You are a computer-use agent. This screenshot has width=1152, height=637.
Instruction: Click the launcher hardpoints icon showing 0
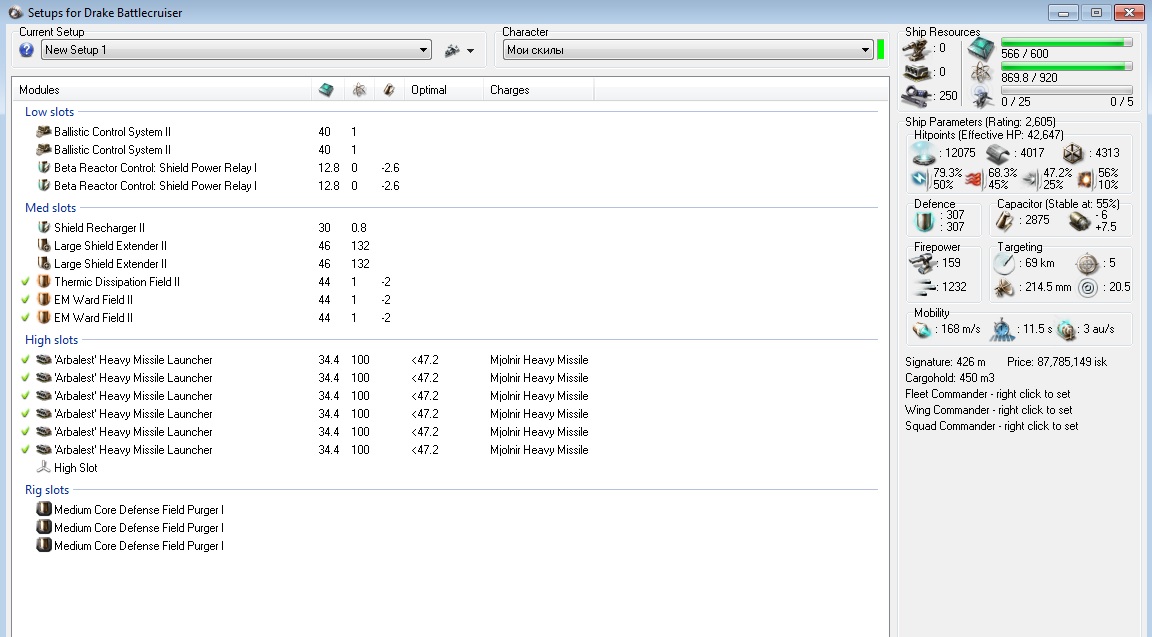point(915,73)
